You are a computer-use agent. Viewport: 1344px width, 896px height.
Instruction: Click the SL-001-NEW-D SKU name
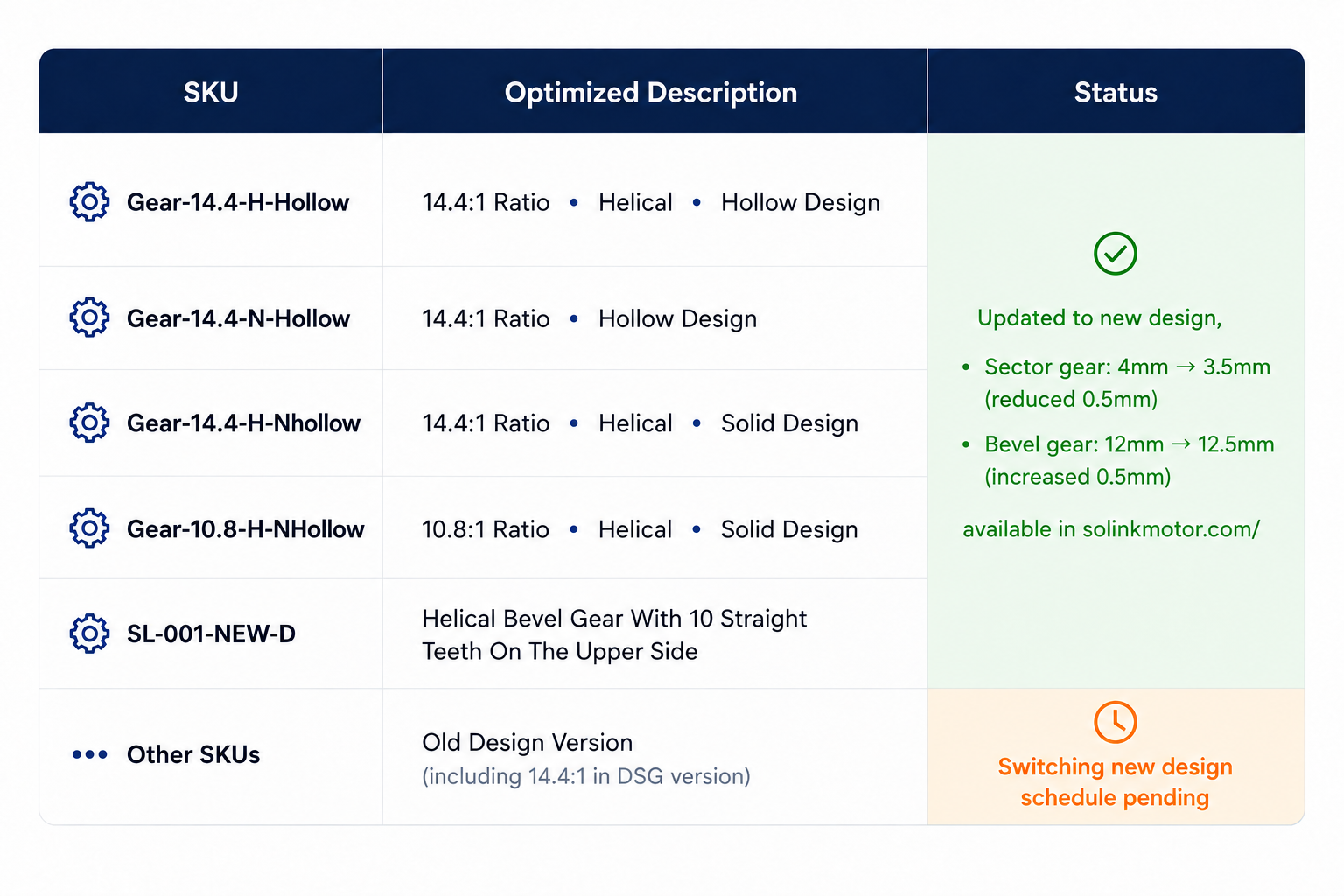coord(211,633)
